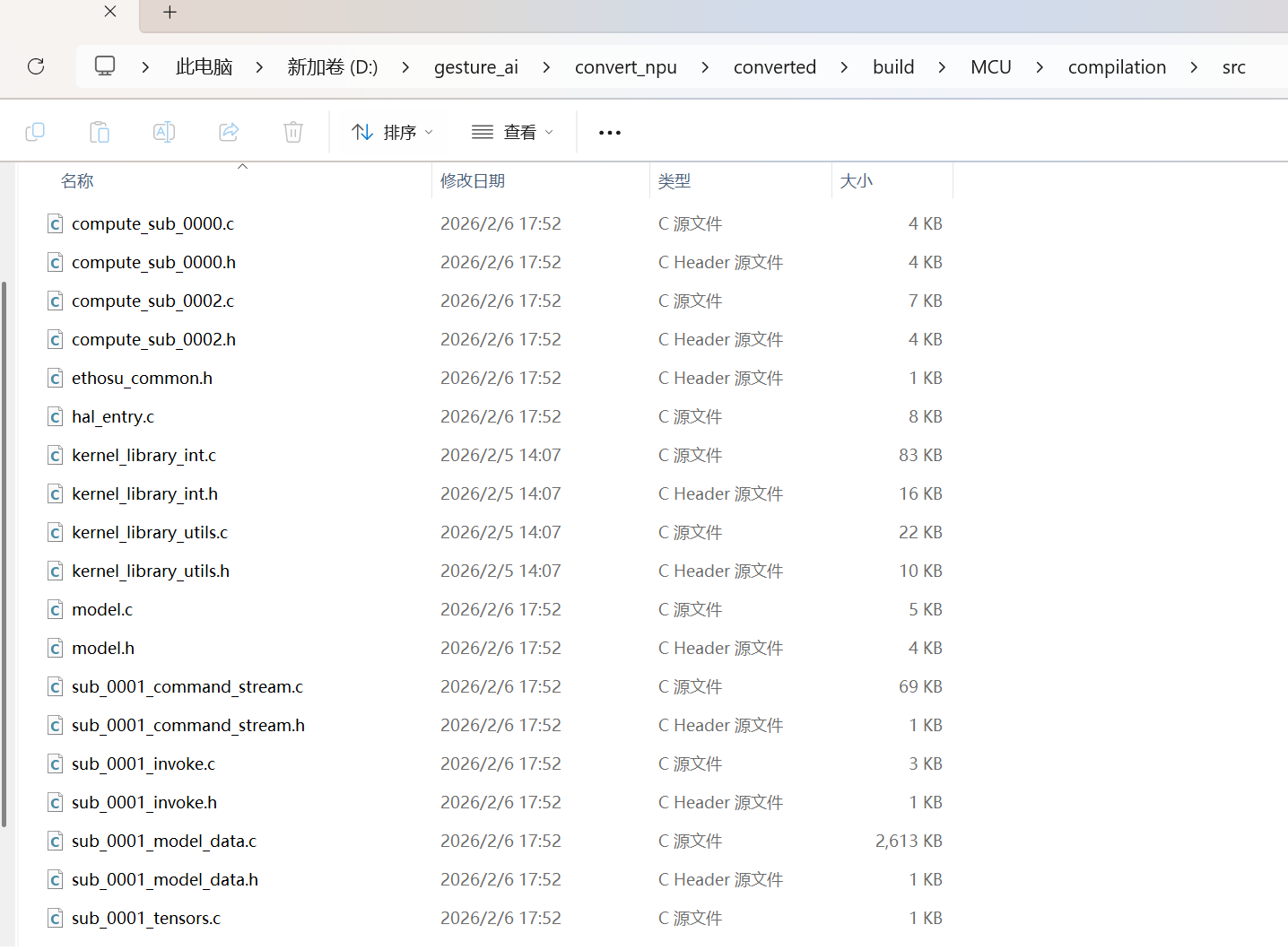Viewport: 1288px width, 951px height.
Task: Expand chevron after 此电脑 breadcrumb
Action: pos(259,67)
